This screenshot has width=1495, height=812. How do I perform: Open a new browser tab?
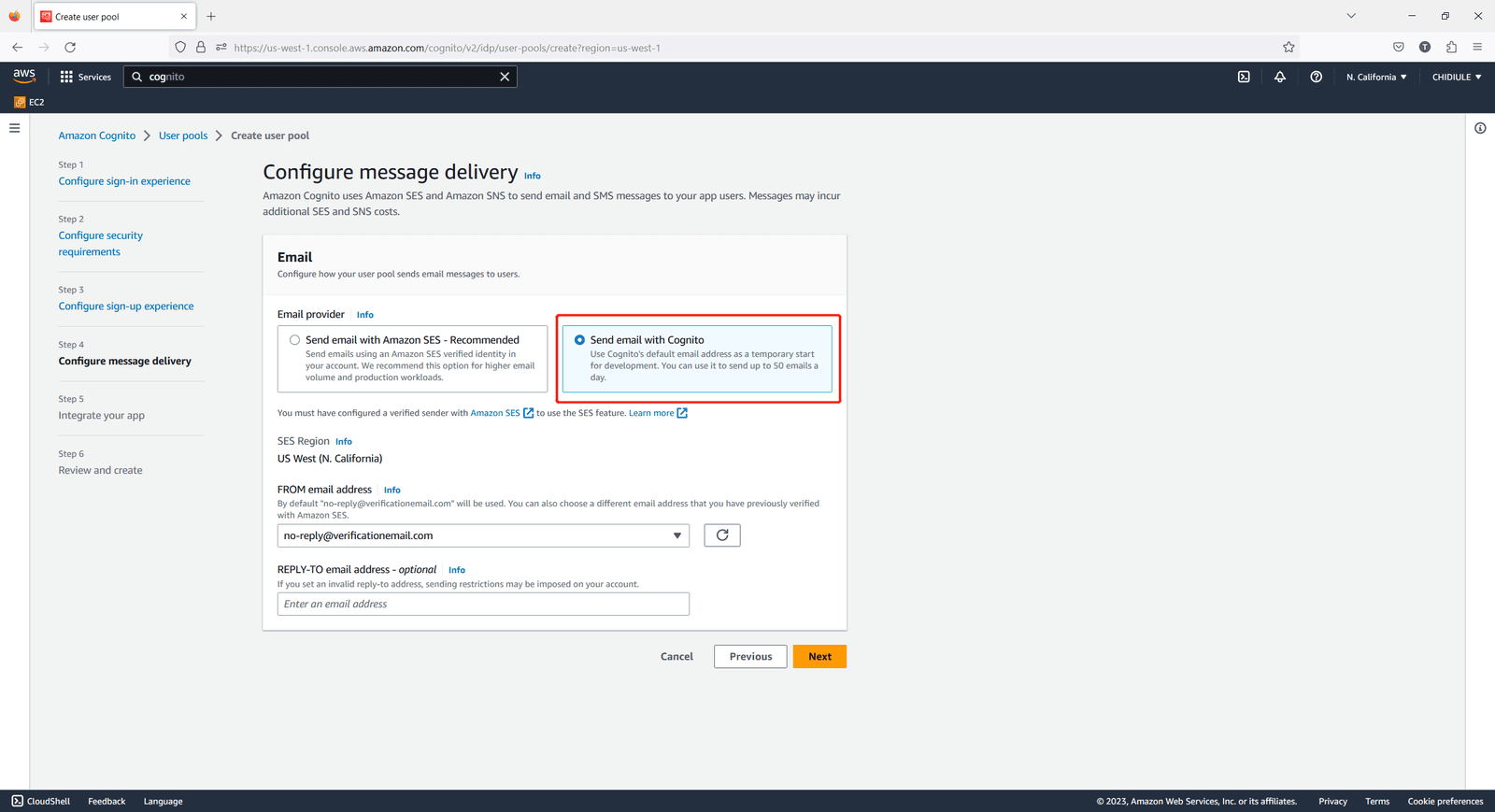211,16
